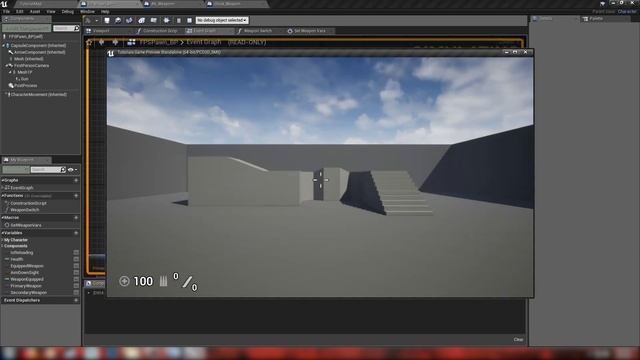Open the 'No debug object selected' dropdown
This screenshot has width=640, height=360.
pyautogui.click(x=222, y=20)
